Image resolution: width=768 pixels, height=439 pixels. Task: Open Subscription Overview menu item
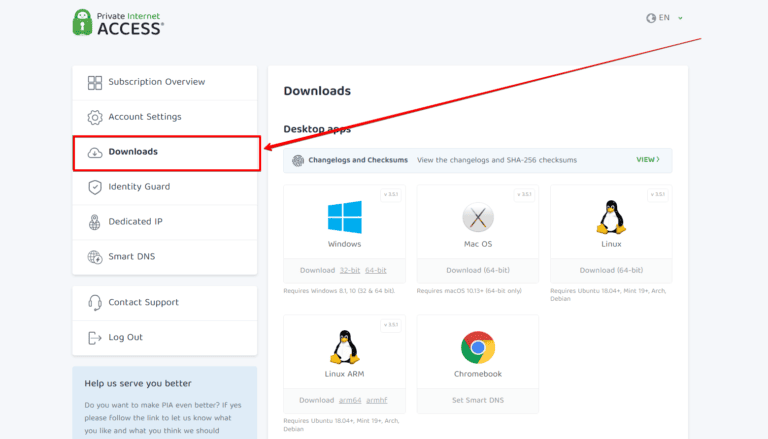click(165, 82)
